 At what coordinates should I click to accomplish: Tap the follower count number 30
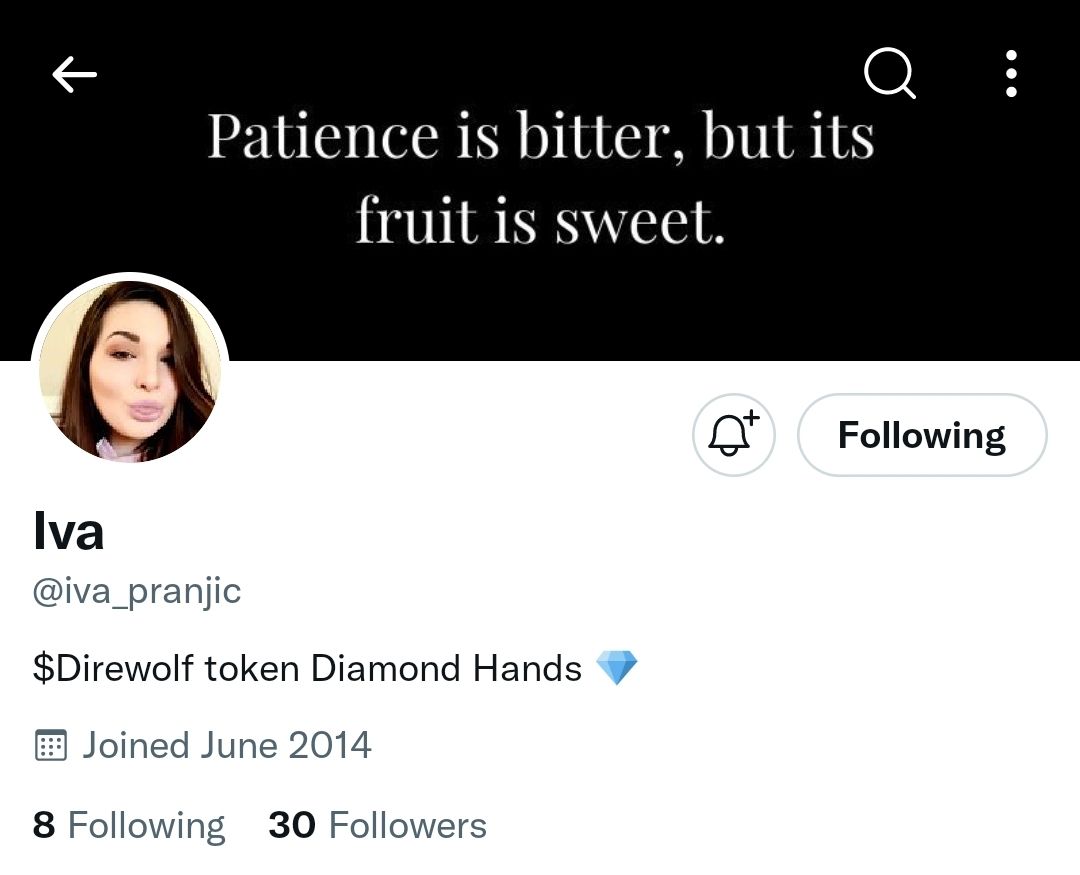[x=291, y=826]
